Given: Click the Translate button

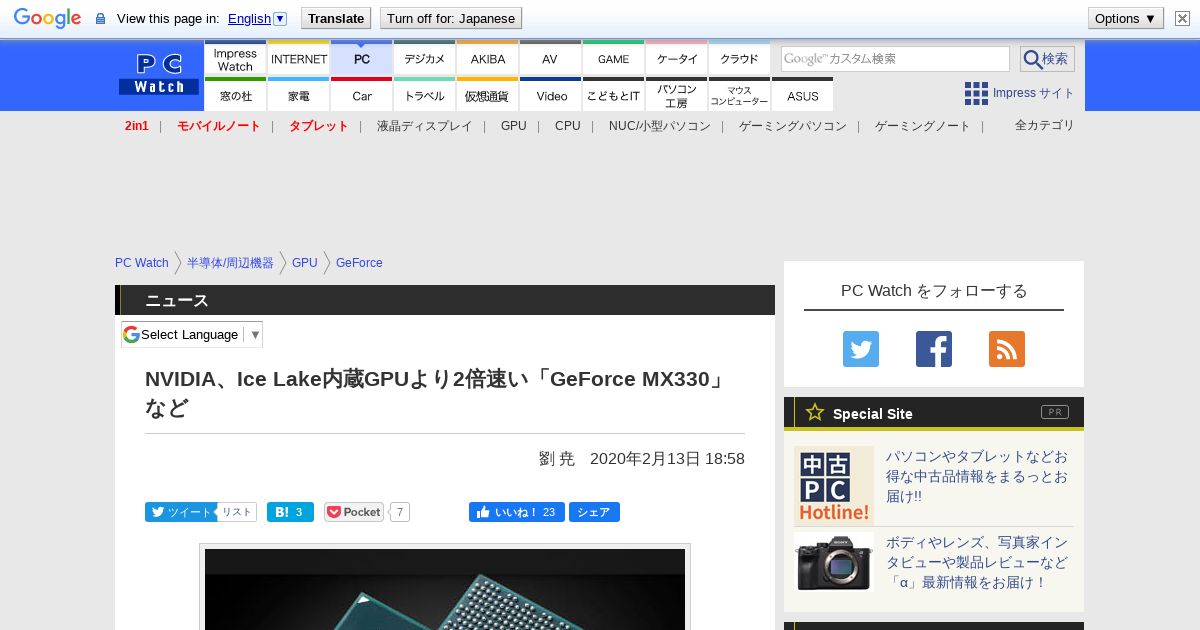Looking at the screenshot, I should [336, 18].
